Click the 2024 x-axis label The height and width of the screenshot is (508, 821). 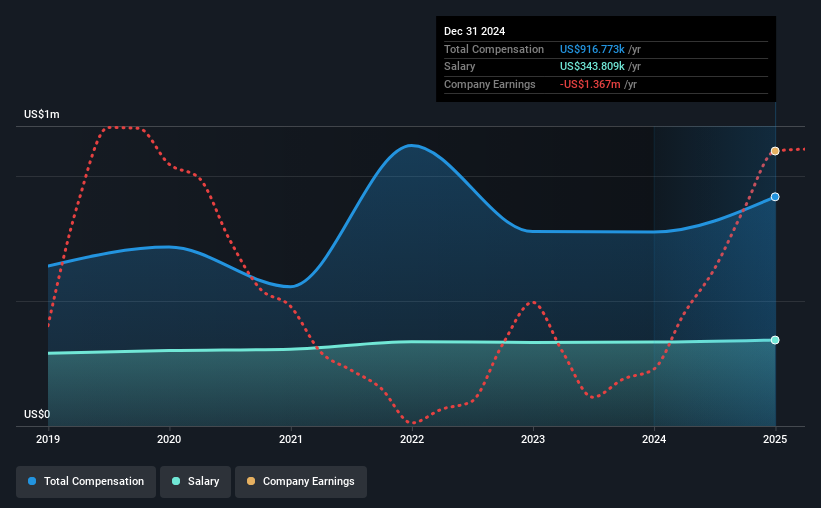tap(654, 439)
